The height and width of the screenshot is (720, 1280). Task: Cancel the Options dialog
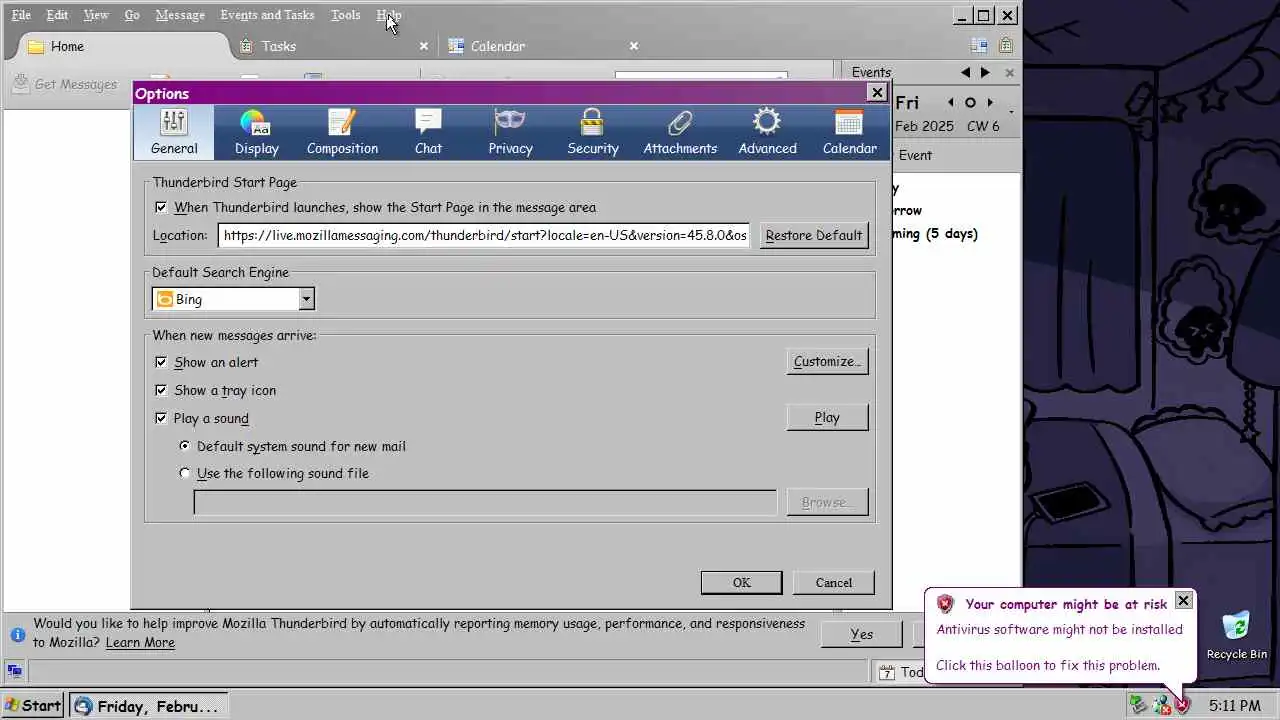pos(834,583)
